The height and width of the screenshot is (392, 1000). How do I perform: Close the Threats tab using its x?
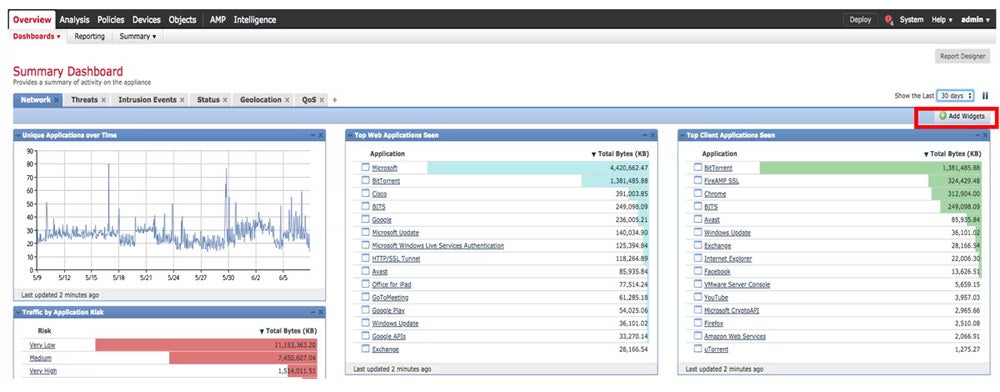point(103,100)
